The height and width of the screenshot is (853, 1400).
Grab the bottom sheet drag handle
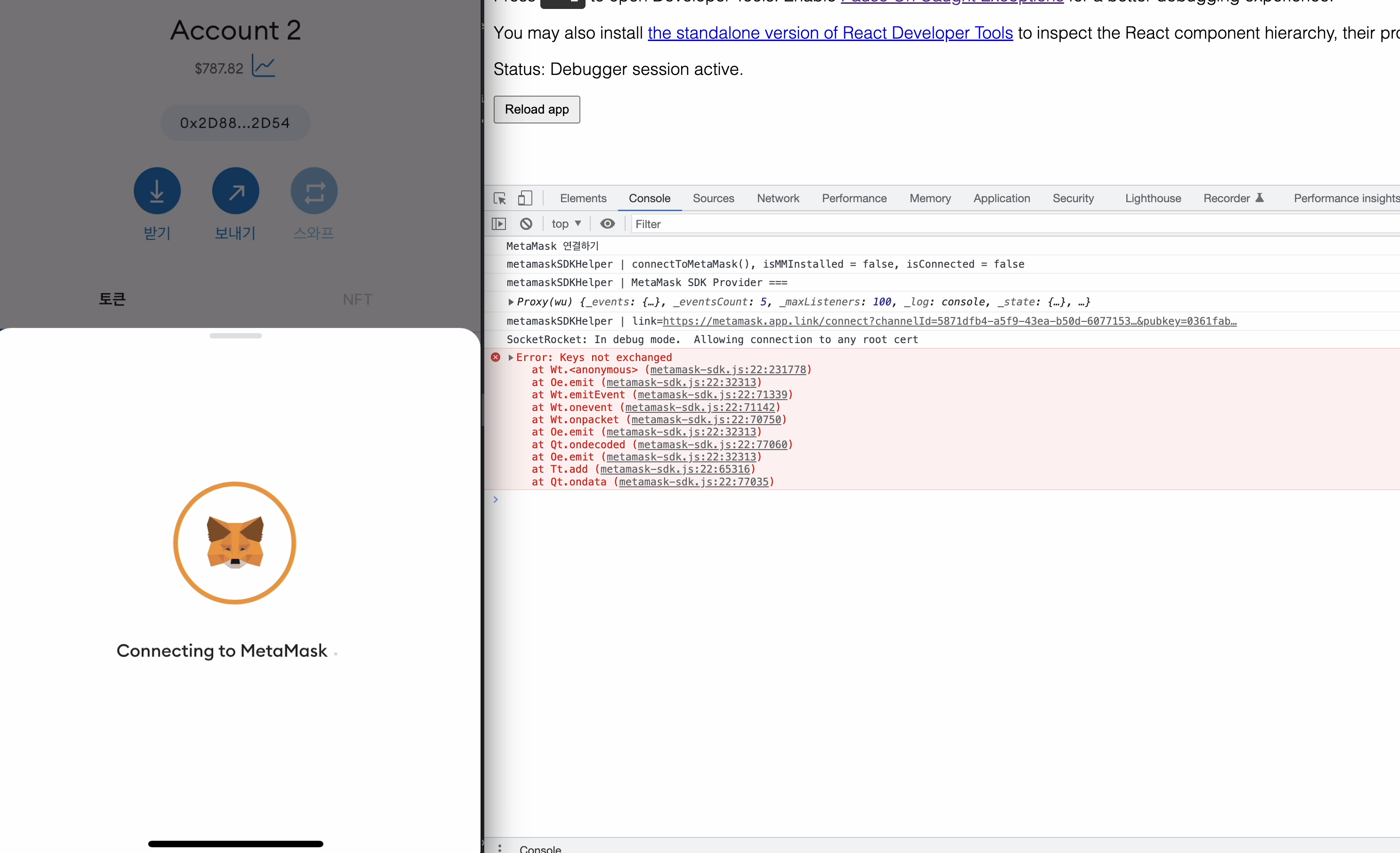click(x=235, y=335)
